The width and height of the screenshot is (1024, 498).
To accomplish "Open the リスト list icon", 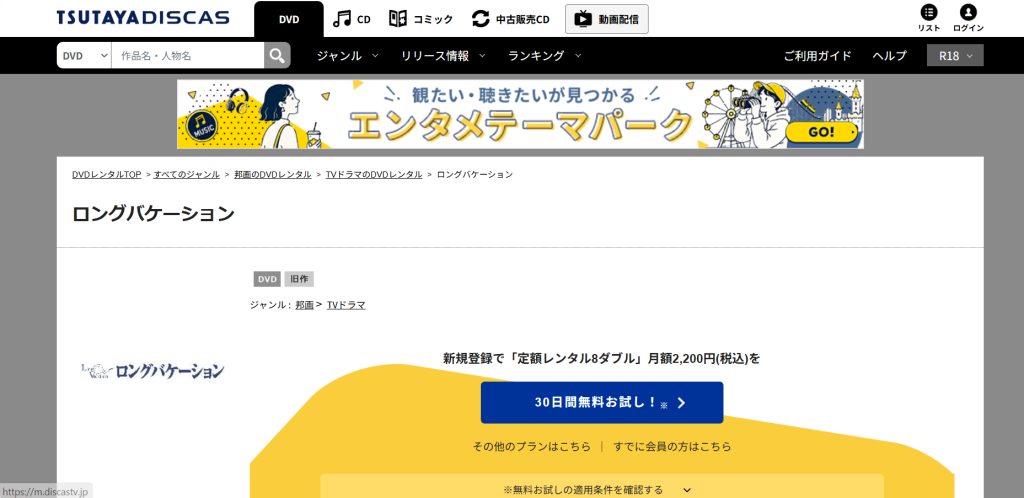I will pos(929,12).
